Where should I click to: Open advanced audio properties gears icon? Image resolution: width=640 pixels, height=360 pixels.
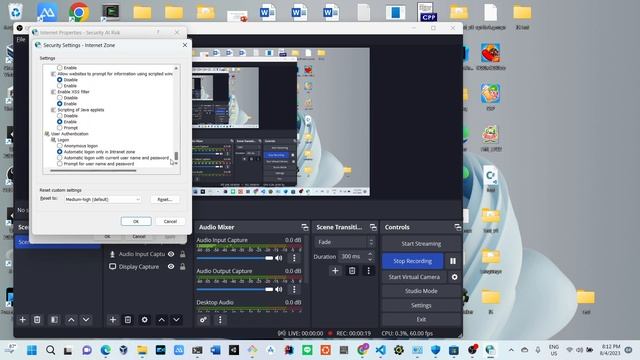coord(203,320)
